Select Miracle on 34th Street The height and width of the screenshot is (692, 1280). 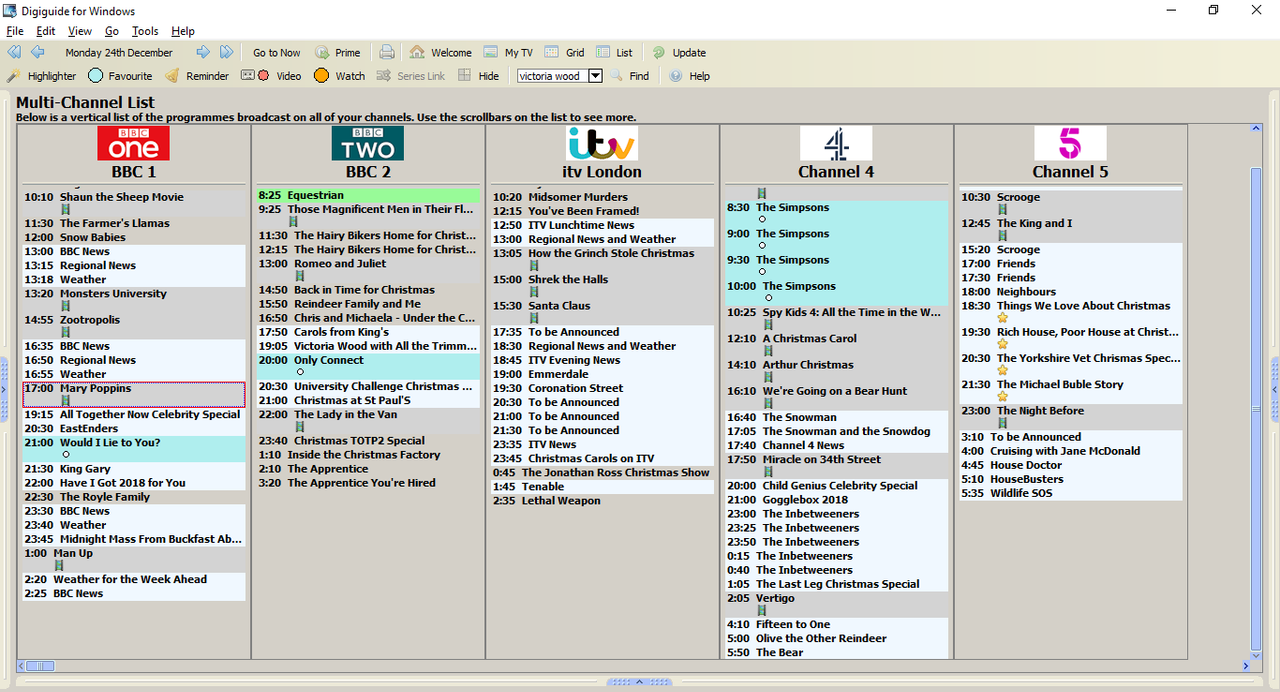(x=837, y=465)
